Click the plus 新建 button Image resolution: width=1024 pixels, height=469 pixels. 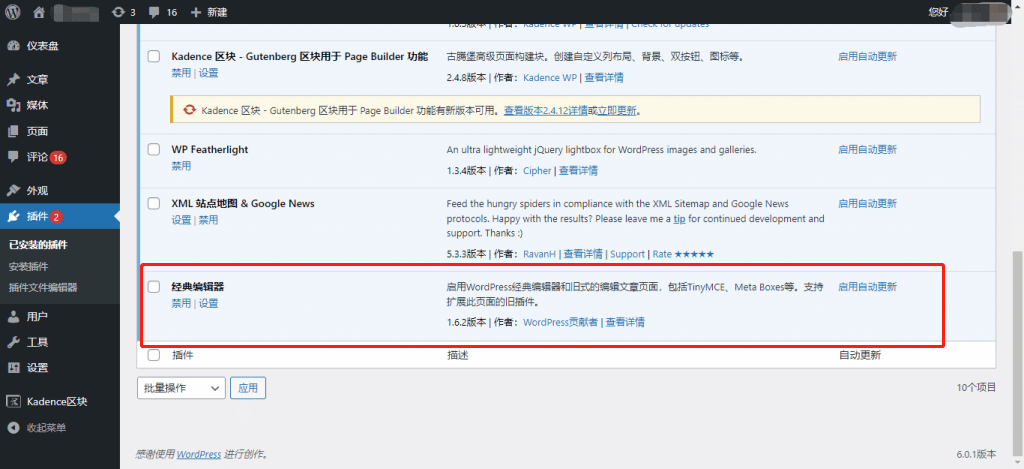point(208,12)
